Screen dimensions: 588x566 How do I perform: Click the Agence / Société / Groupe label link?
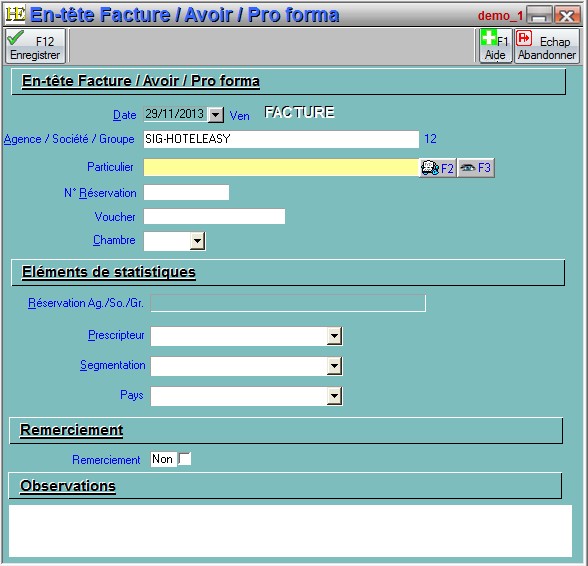coord(69,139)
